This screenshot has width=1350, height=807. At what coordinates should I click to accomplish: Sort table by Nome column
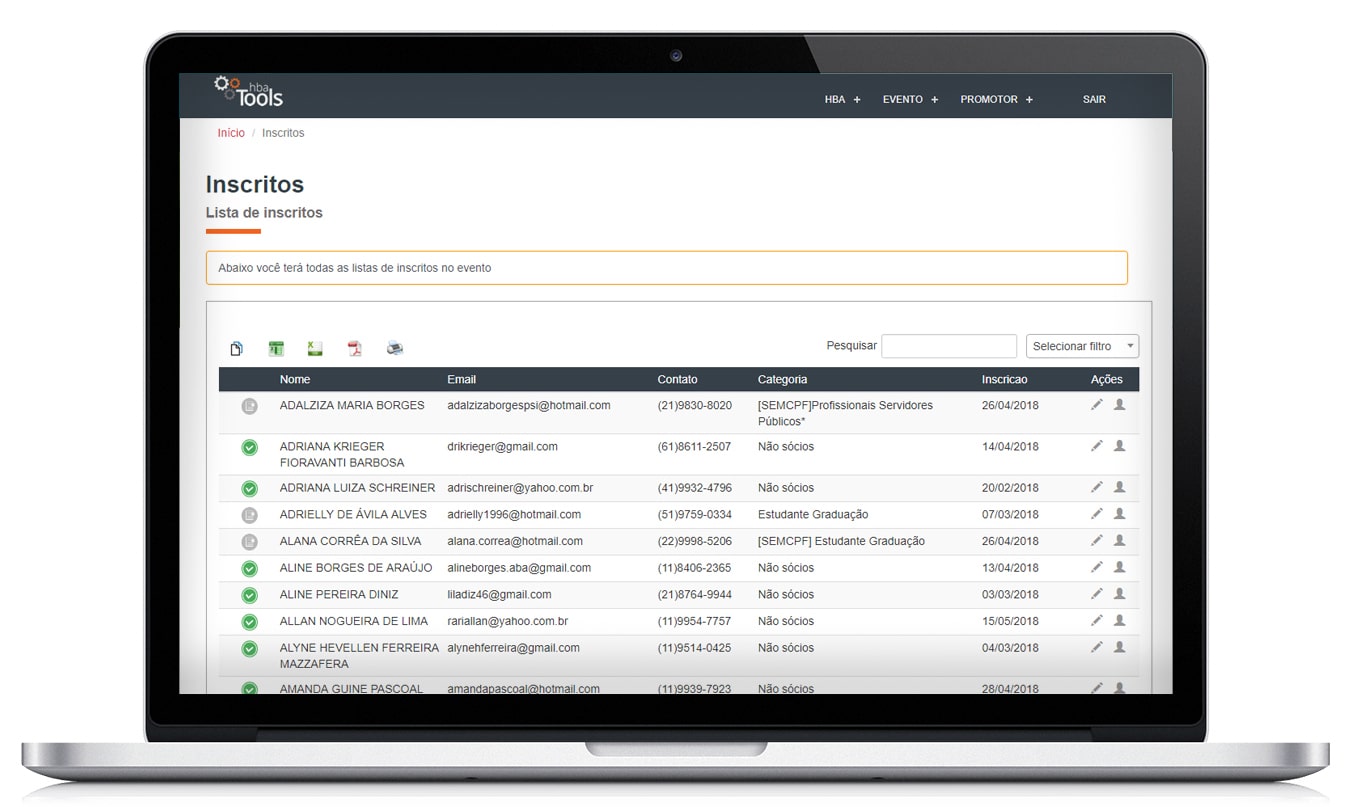tap(295, 379)
